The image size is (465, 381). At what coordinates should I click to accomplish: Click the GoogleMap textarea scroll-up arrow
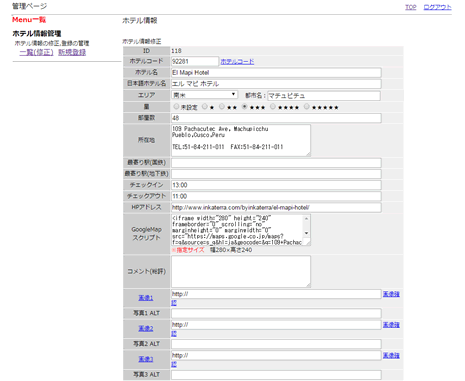[306, 218]
